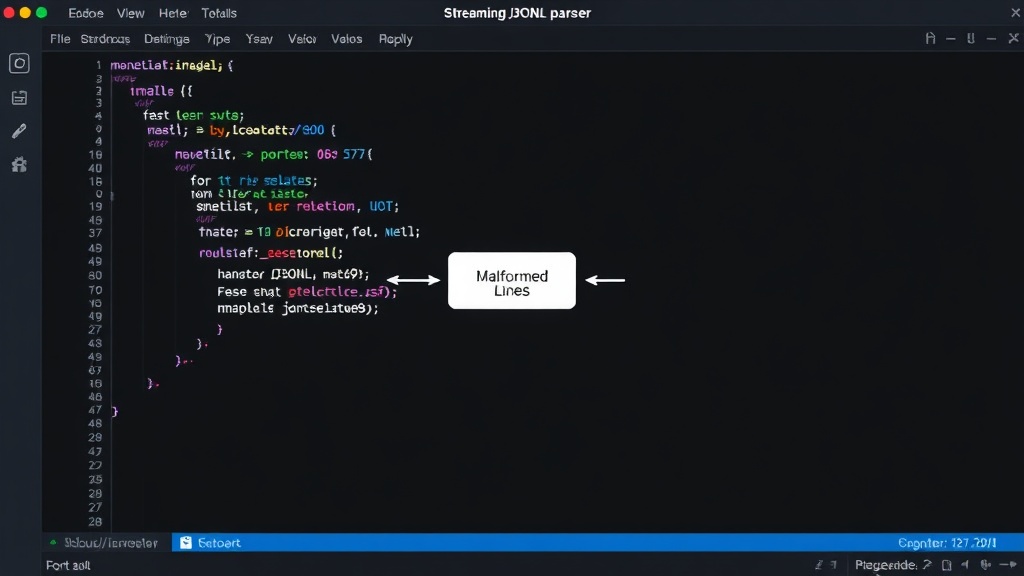
Task: Click line number 1 in gutter
Action: [x=98, y=65]
